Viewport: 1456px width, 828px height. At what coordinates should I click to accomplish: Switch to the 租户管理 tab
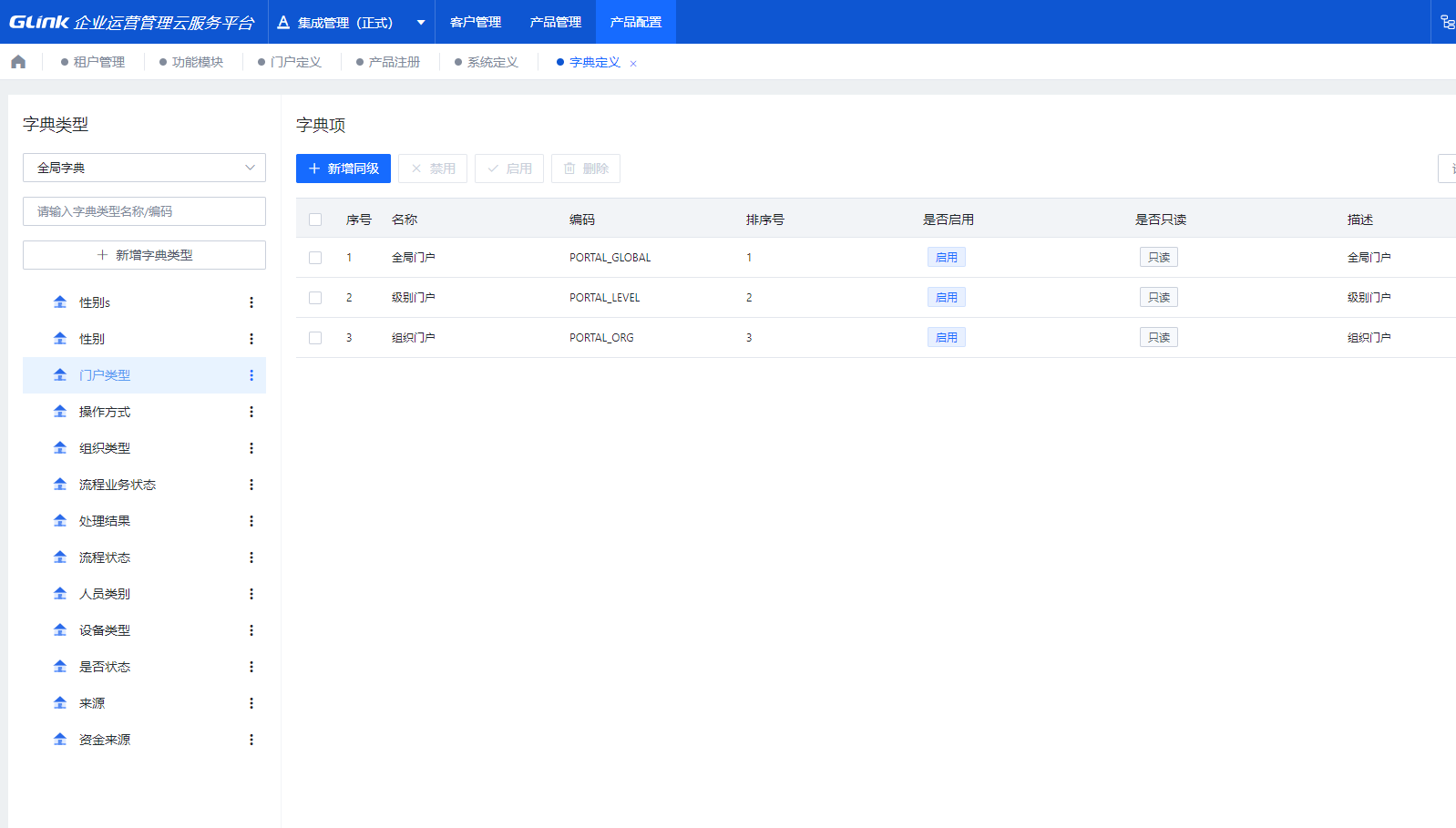click(x=93, y=62)
